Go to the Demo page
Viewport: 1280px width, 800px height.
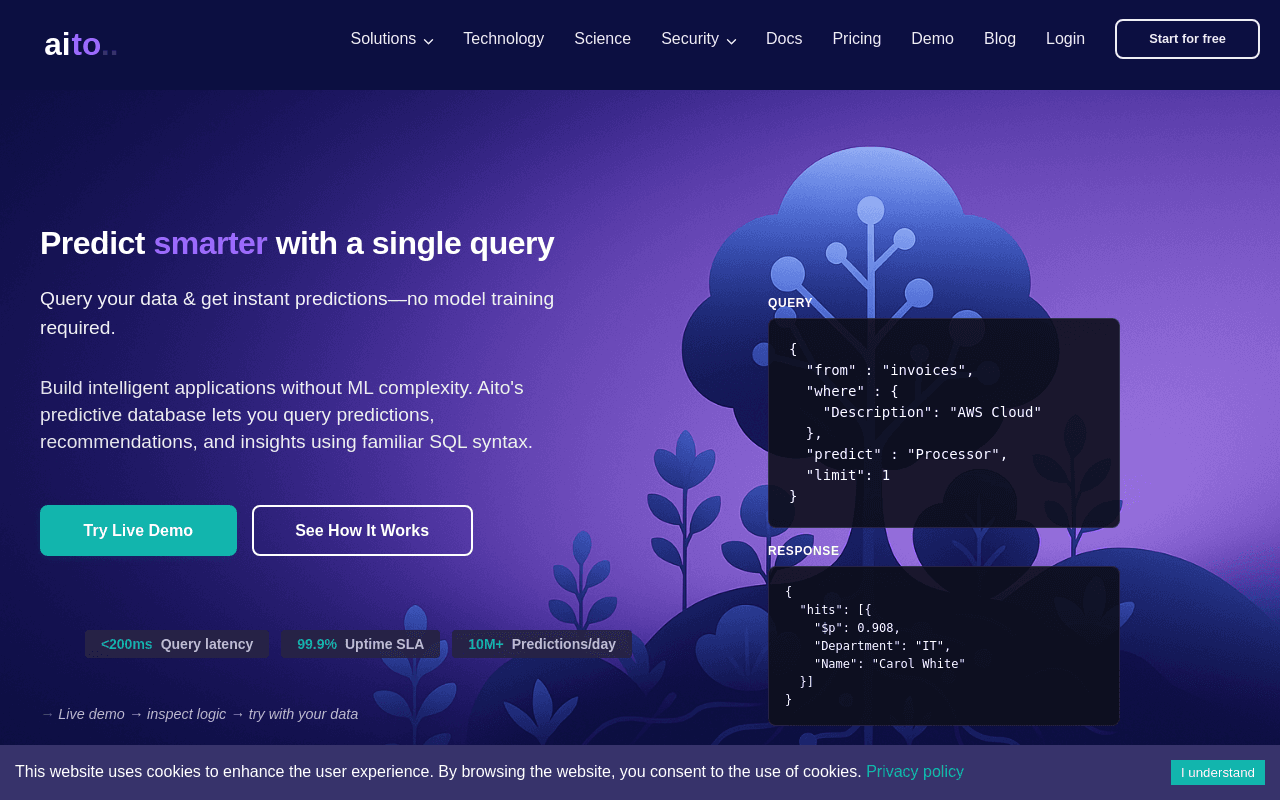(932, 39)
